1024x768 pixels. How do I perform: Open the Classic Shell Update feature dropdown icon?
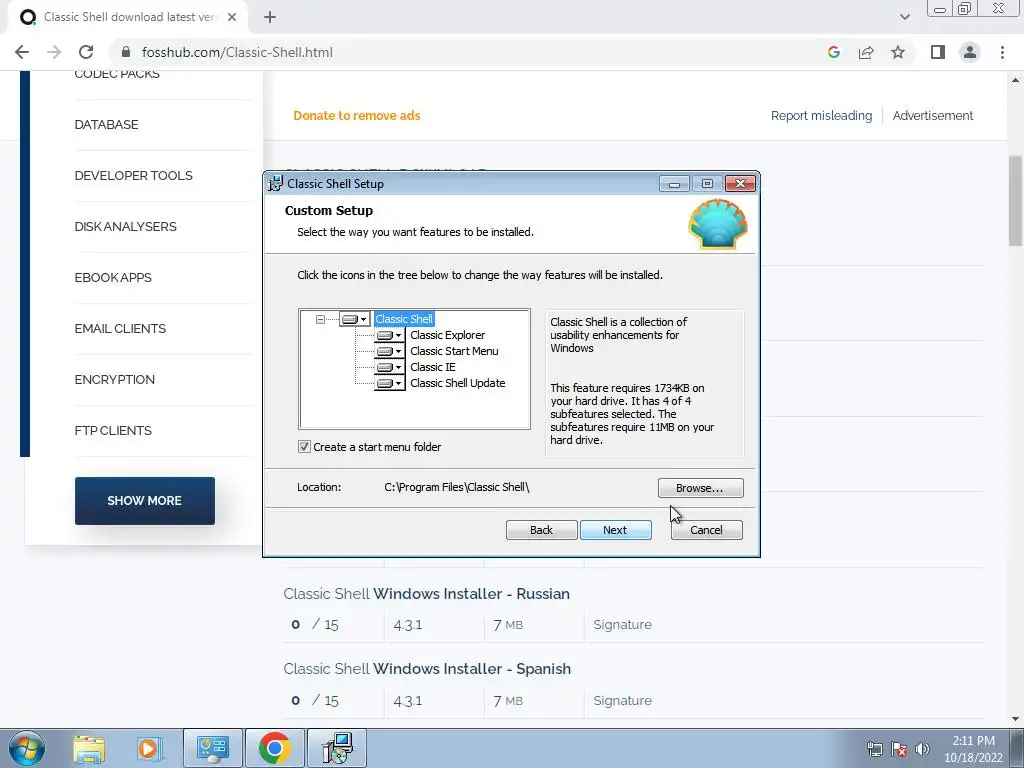click(389, 383)
